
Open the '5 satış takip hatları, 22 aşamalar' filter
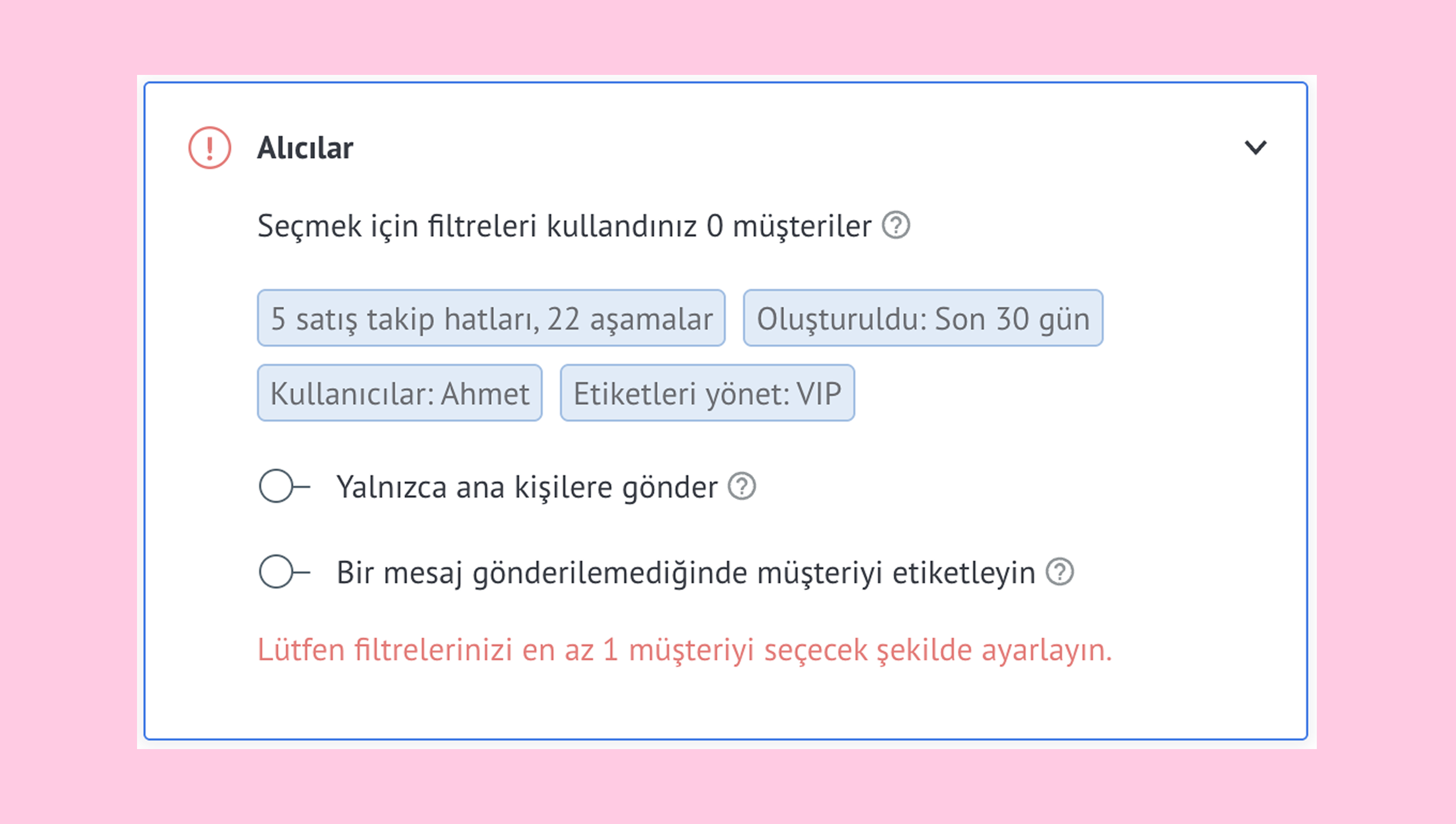pyautogui.click(x=491, y=318)
